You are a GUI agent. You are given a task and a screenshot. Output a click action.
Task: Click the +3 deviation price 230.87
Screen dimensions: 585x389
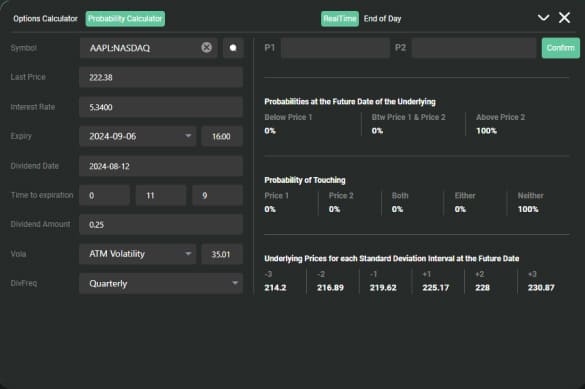(541, 288)
